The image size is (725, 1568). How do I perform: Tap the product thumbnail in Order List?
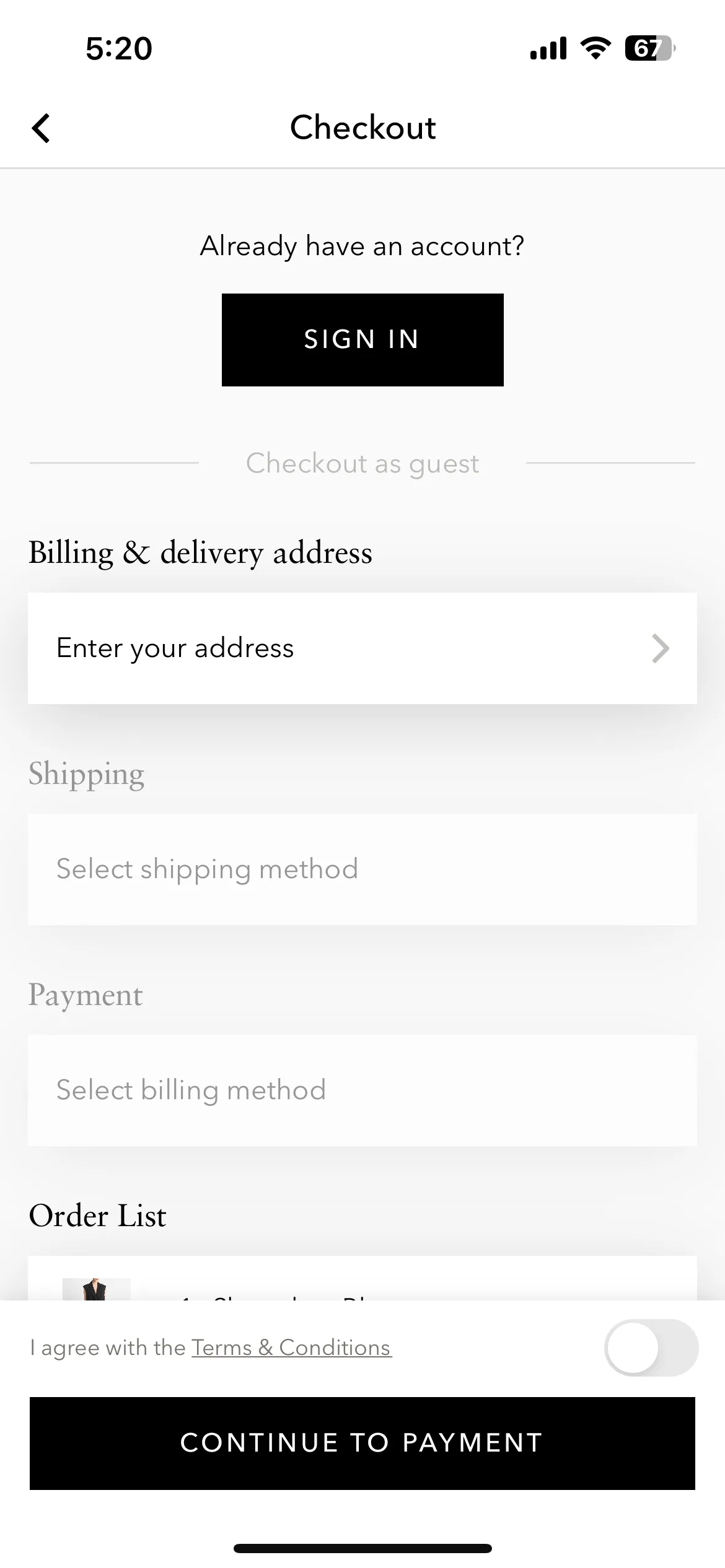click(97, 1289)
